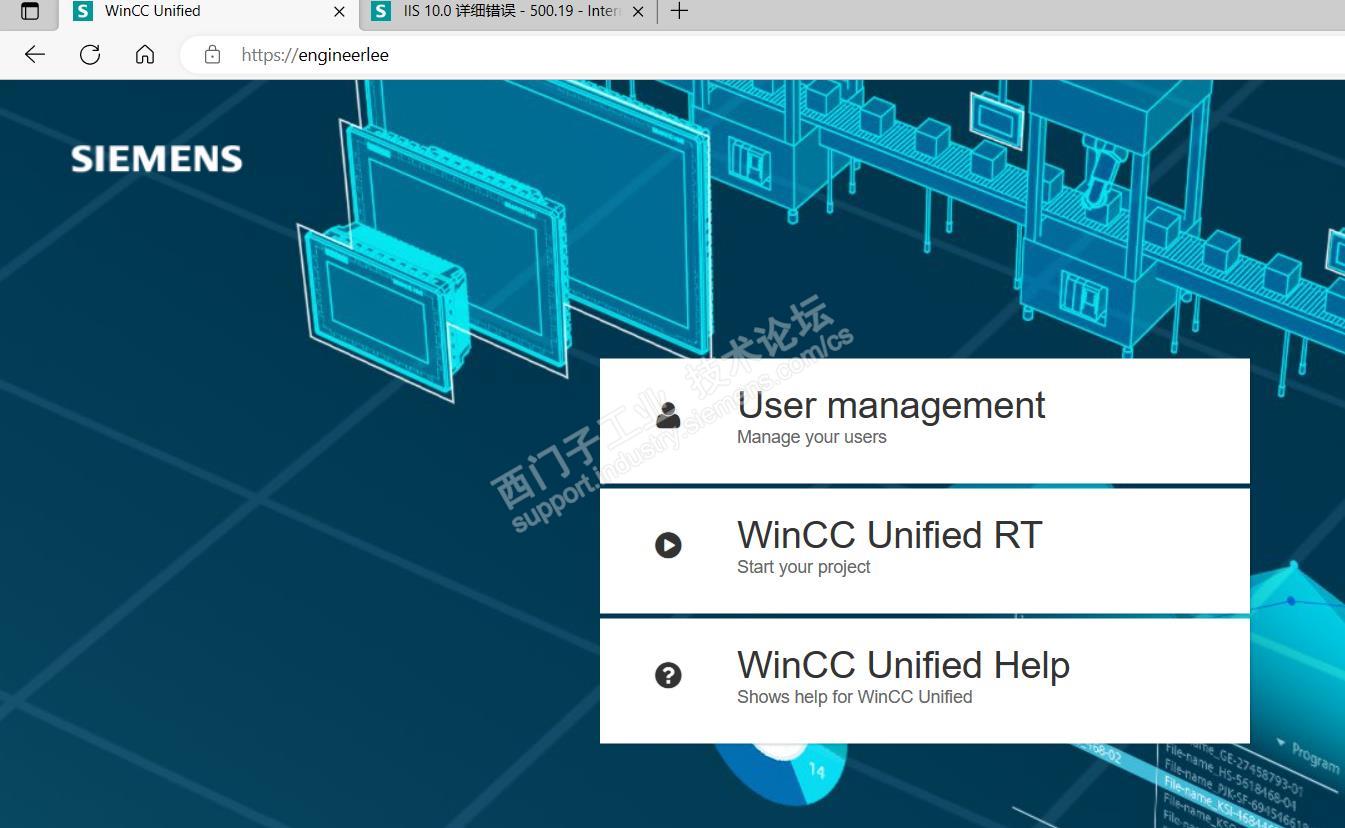Refresh the current page
Viewport: 1345px width, 828px height.
[90, 55]
